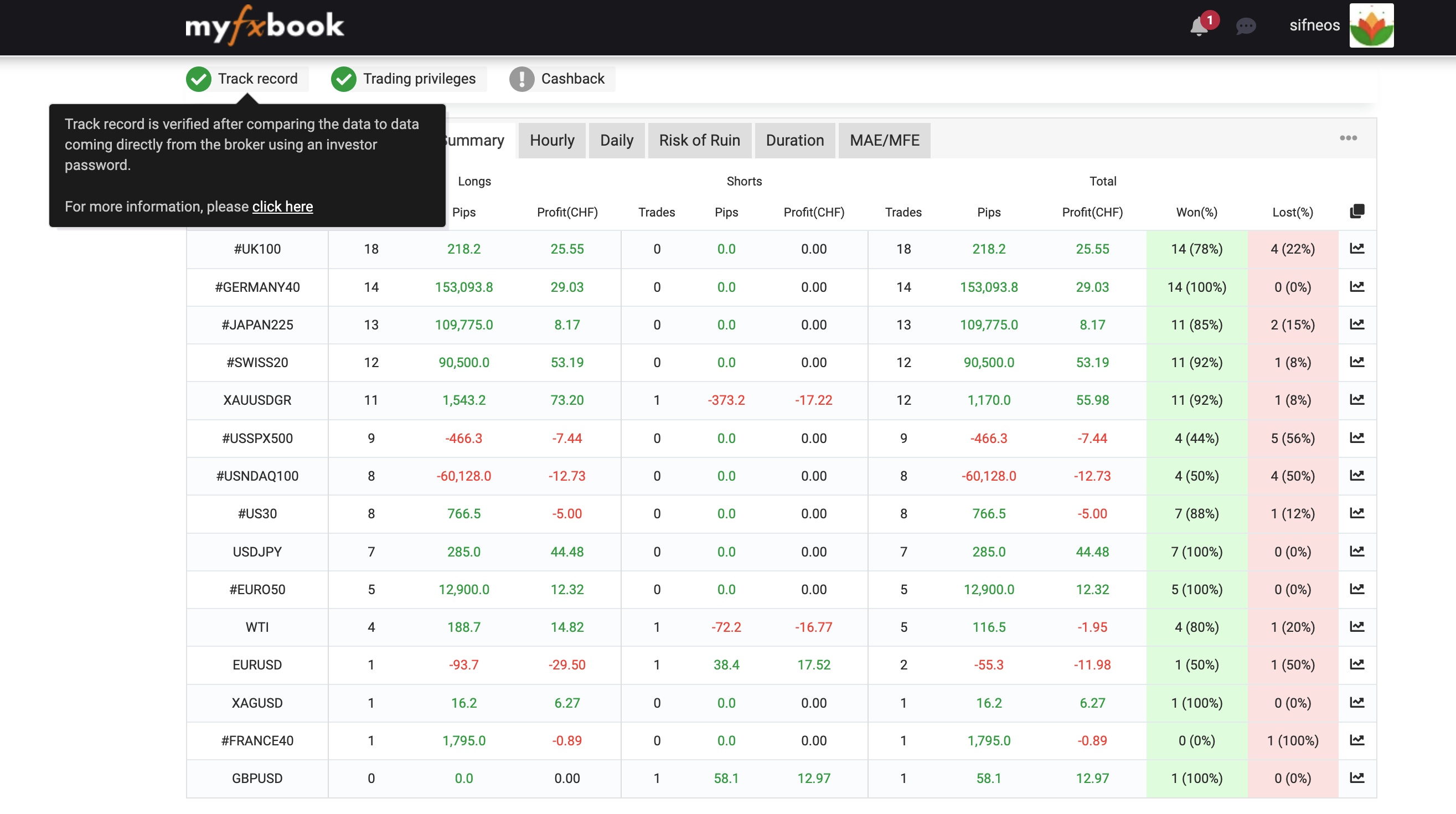Click the sifneos profile avatar image
The width and height of the screenshot is (1456, 814).
(1371, 25)
